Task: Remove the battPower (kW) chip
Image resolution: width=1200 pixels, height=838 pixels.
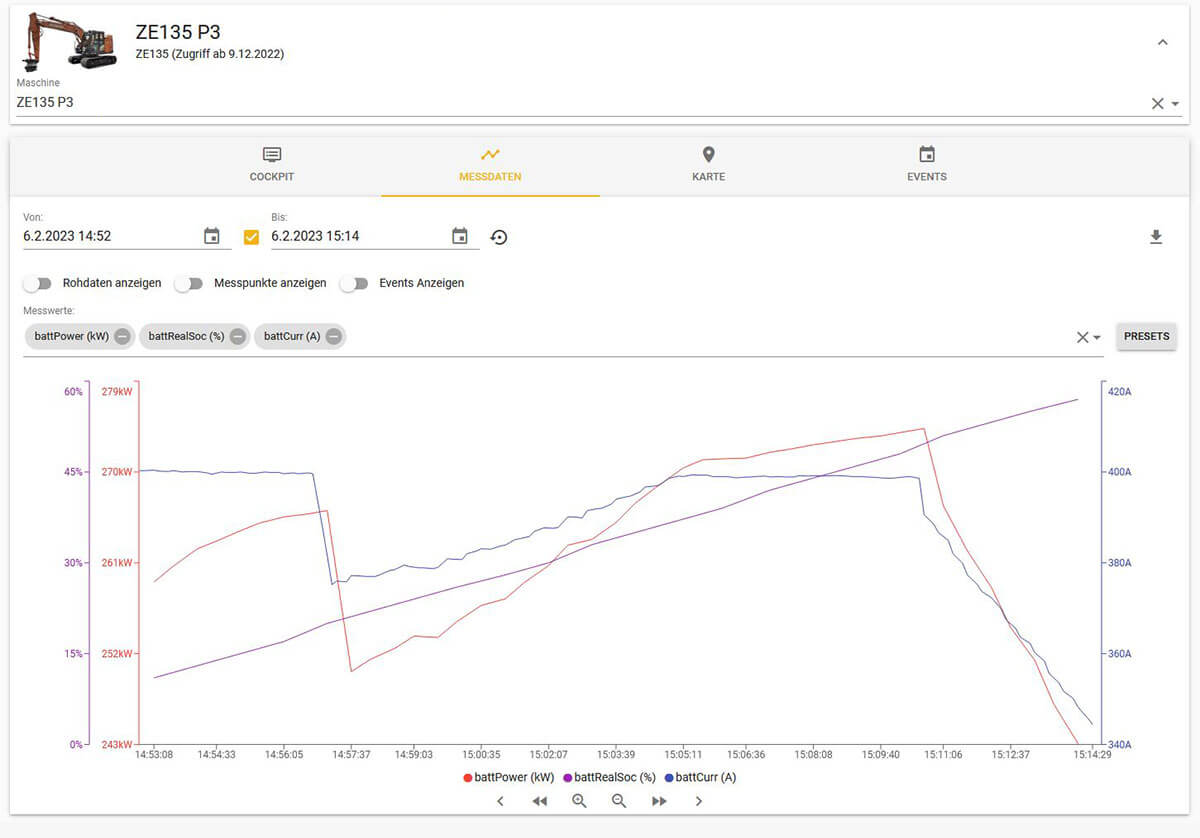Action: coord(122,337)
